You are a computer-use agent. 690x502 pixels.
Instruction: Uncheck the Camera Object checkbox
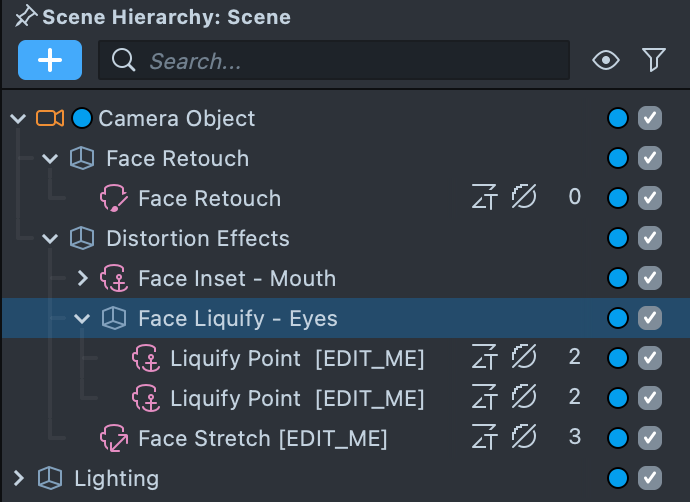point(650,118)
